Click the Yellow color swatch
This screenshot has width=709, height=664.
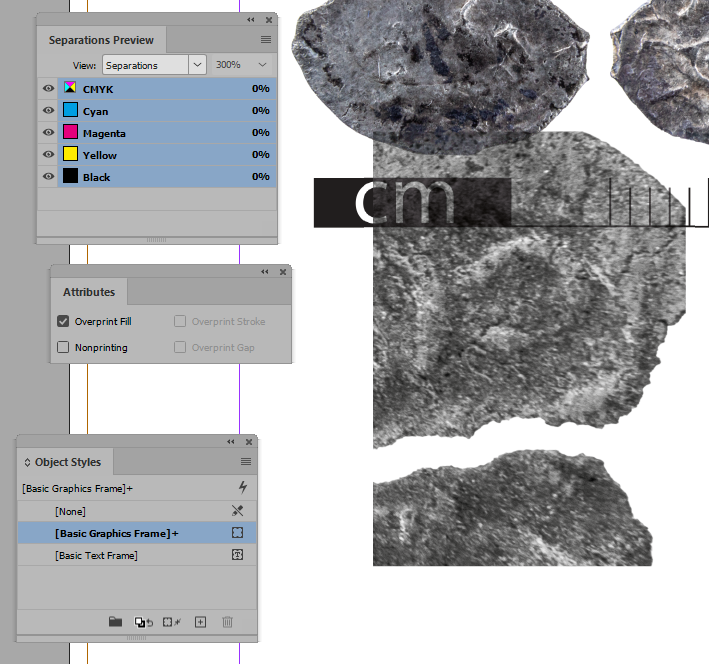click(x=70, y=154)
